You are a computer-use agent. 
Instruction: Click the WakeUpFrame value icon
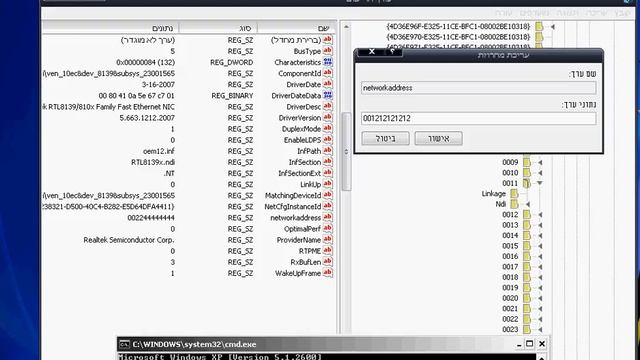tap(327, 273)
